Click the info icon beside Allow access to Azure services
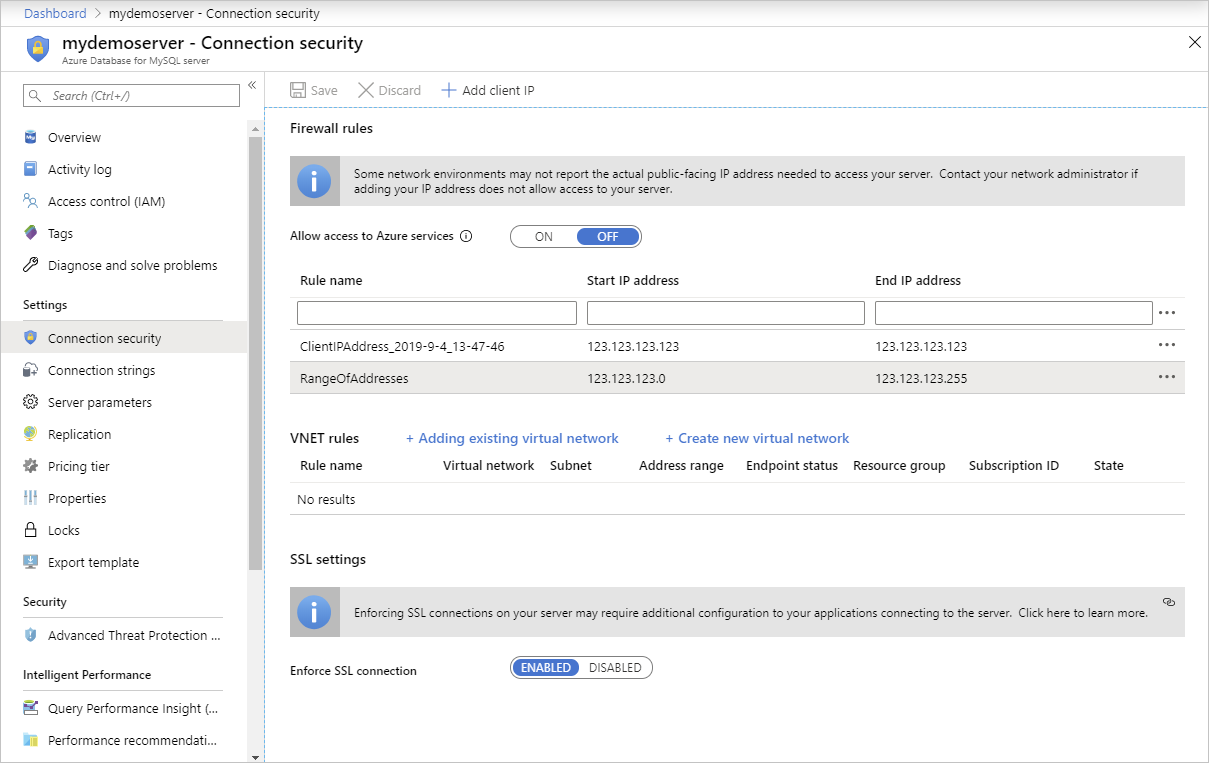This screenshot has height=763, width=1209. click(x=465, y=237)
